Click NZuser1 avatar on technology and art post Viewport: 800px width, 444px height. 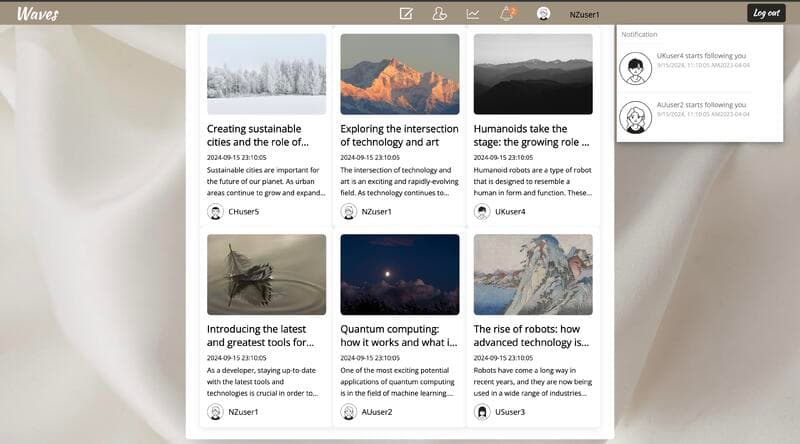pos(349,211)
